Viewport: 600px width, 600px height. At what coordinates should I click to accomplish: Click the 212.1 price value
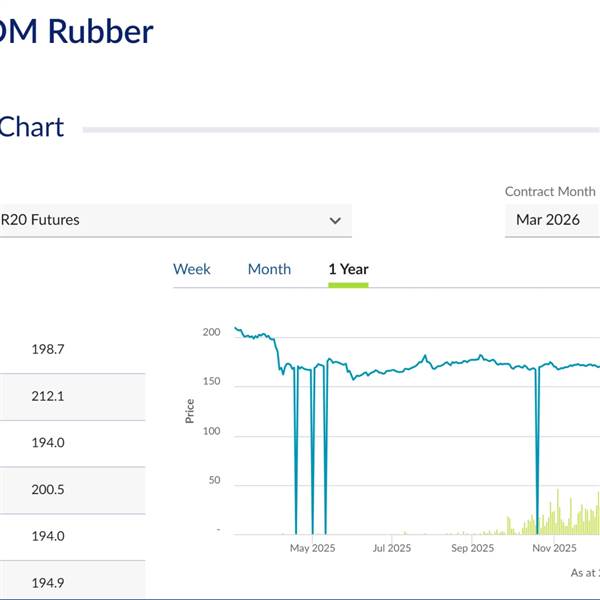[48, 396]
